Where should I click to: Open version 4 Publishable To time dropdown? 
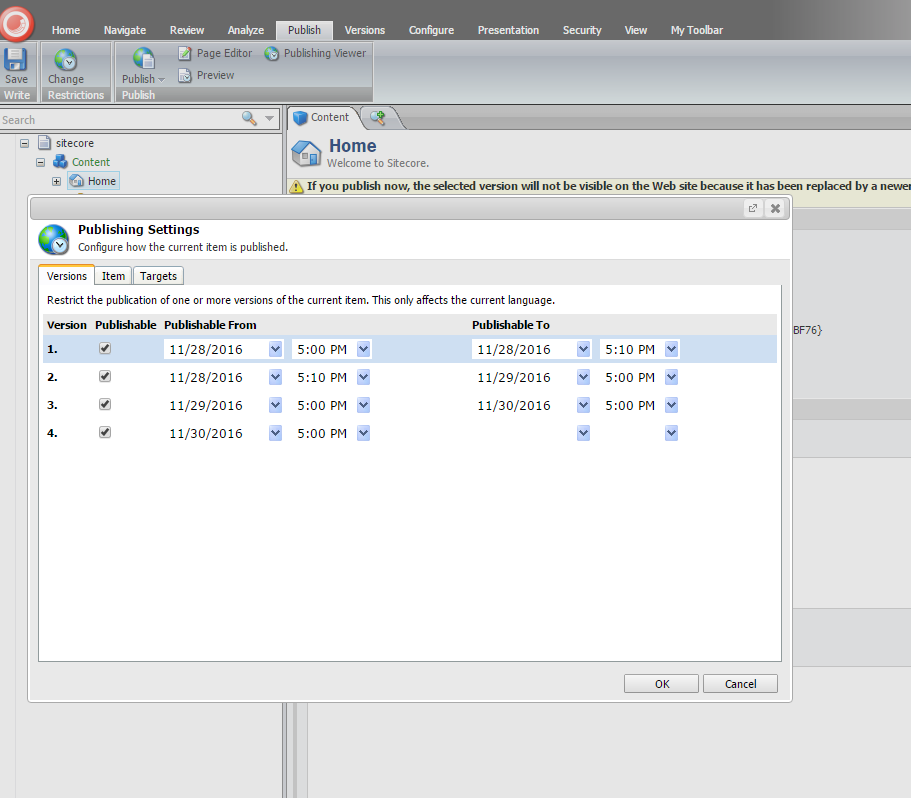671,433
